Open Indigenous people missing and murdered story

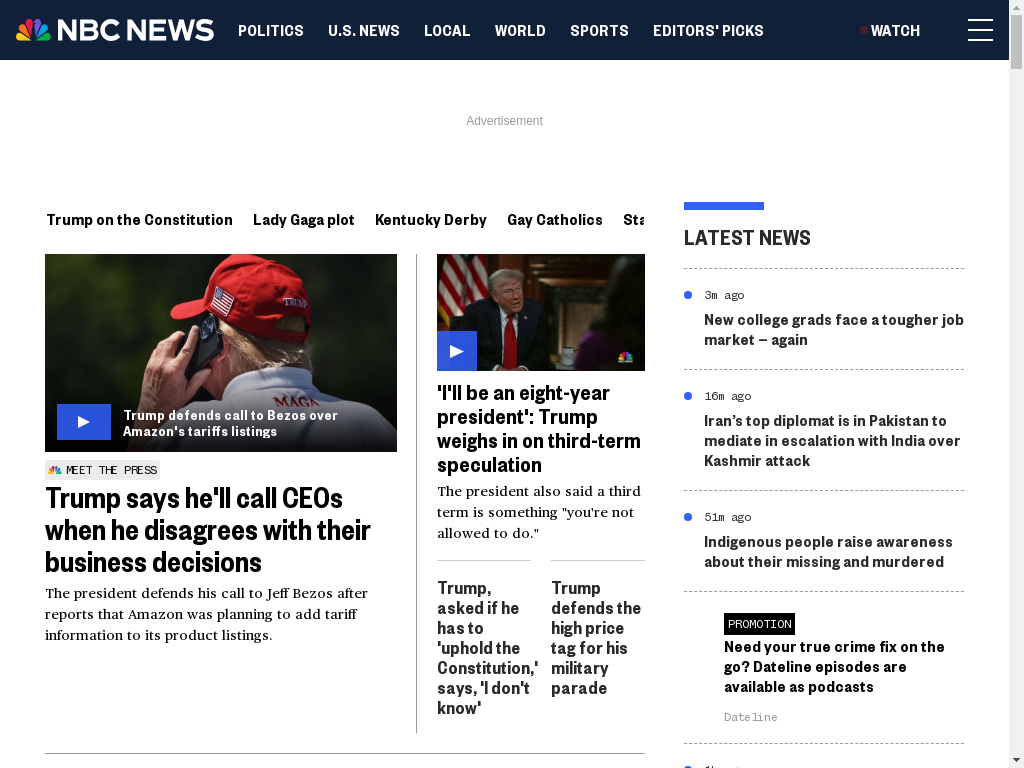(828, 552)
